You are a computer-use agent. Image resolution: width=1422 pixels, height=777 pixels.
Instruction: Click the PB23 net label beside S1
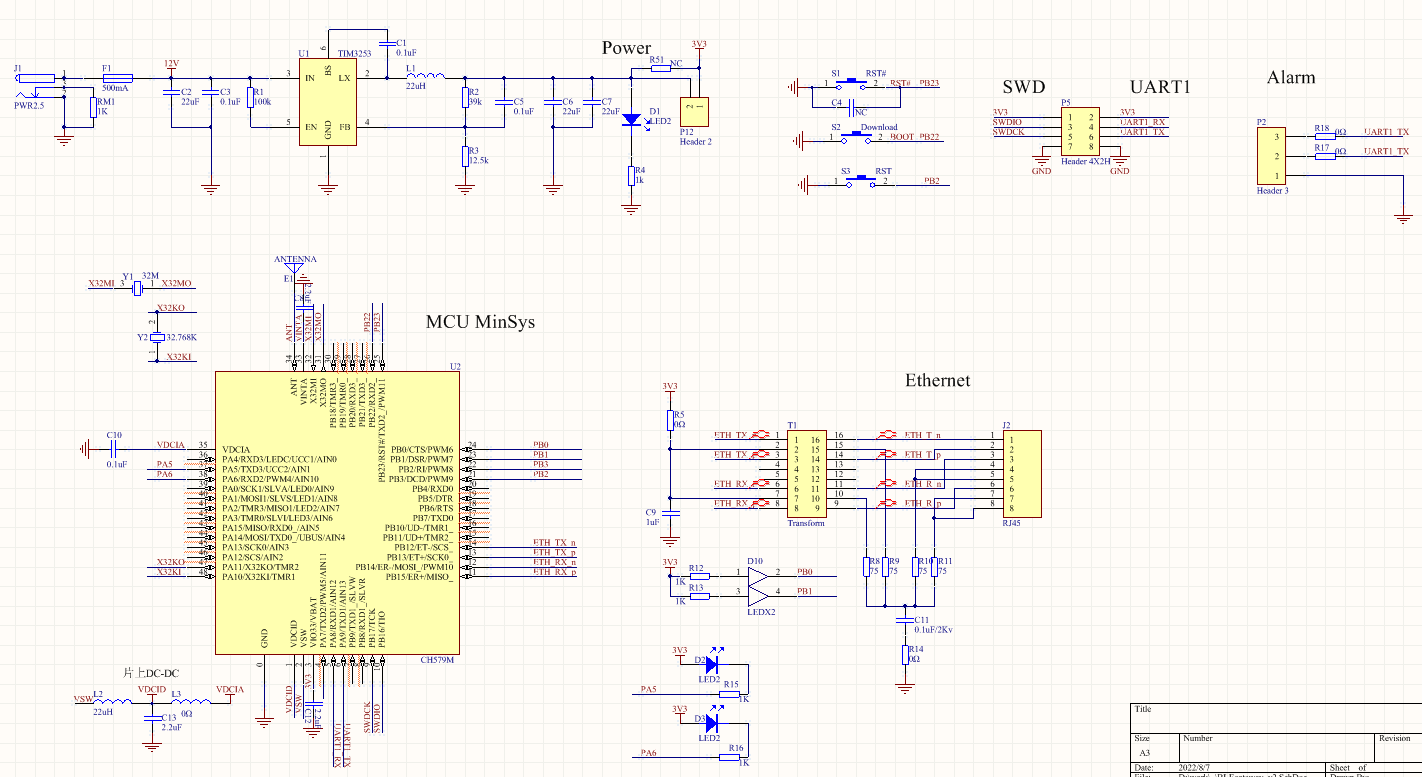click(929, 83)
